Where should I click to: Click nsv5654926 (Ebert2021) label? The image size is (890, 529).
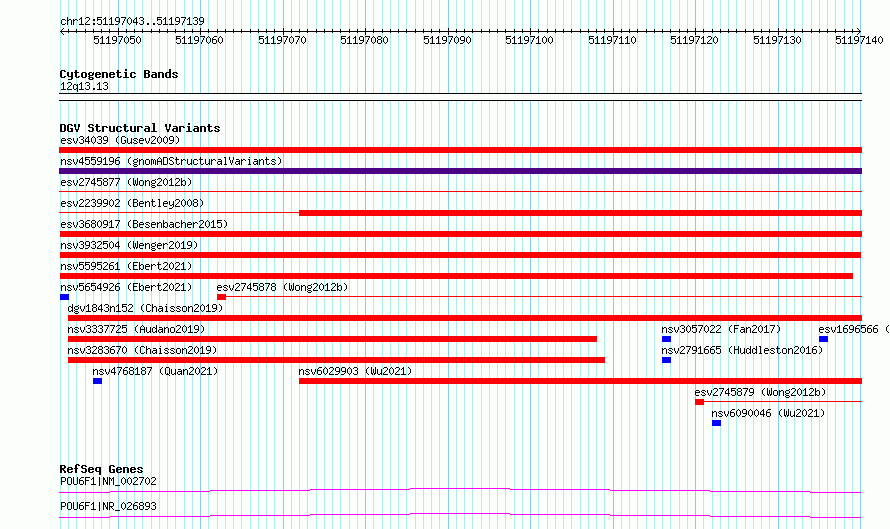[x=126, y=287]
